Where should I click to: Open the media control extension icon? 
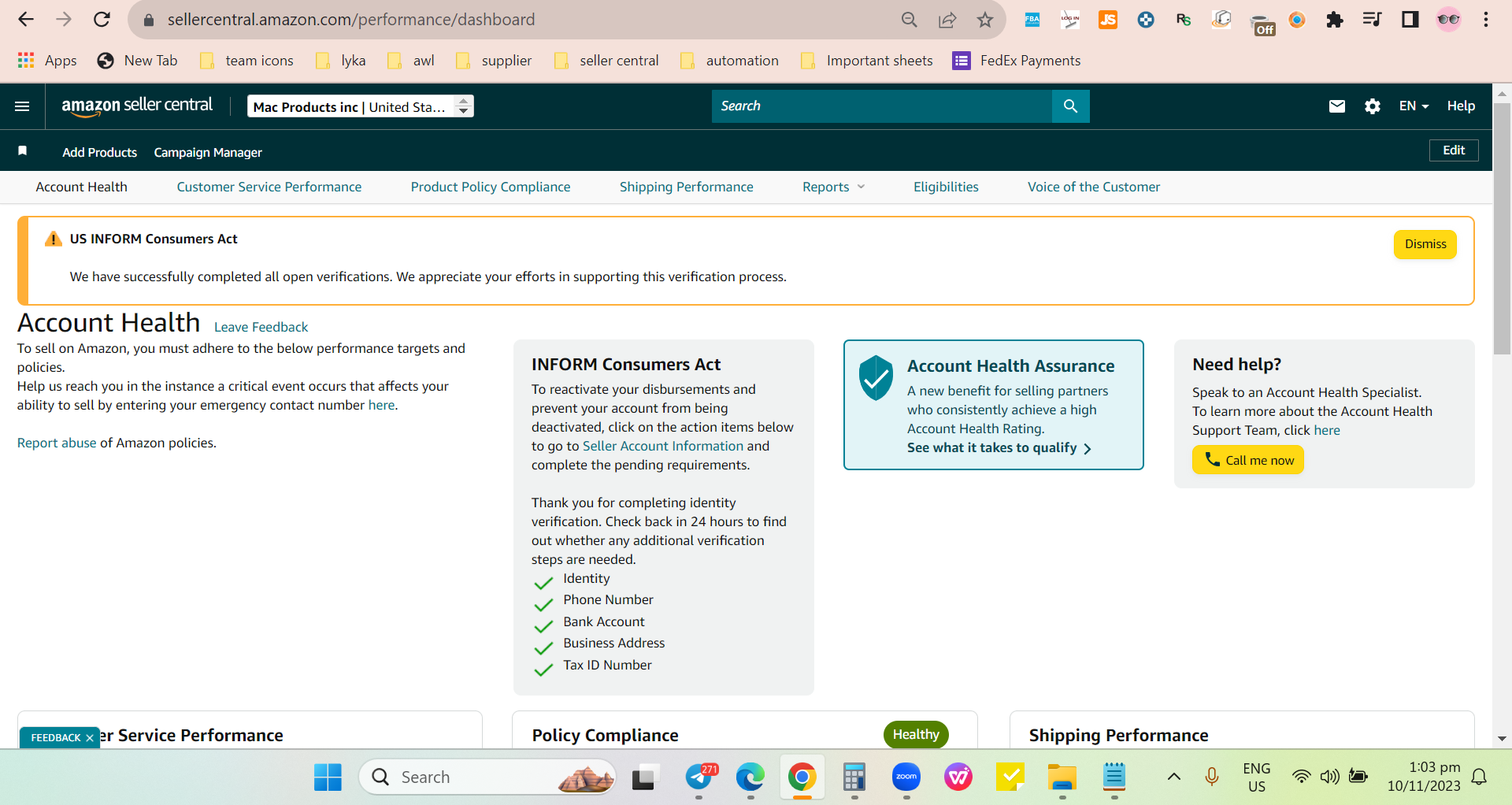pos(1373,20)
